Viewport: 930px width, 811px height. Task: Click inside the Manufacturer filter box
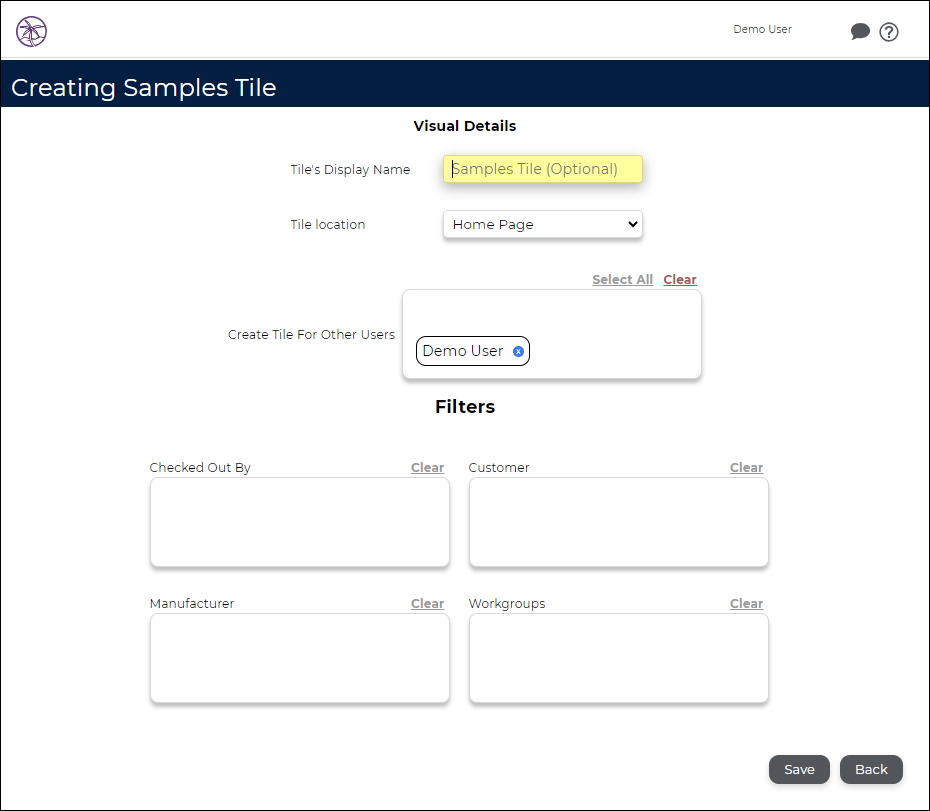tap(300, 658)
